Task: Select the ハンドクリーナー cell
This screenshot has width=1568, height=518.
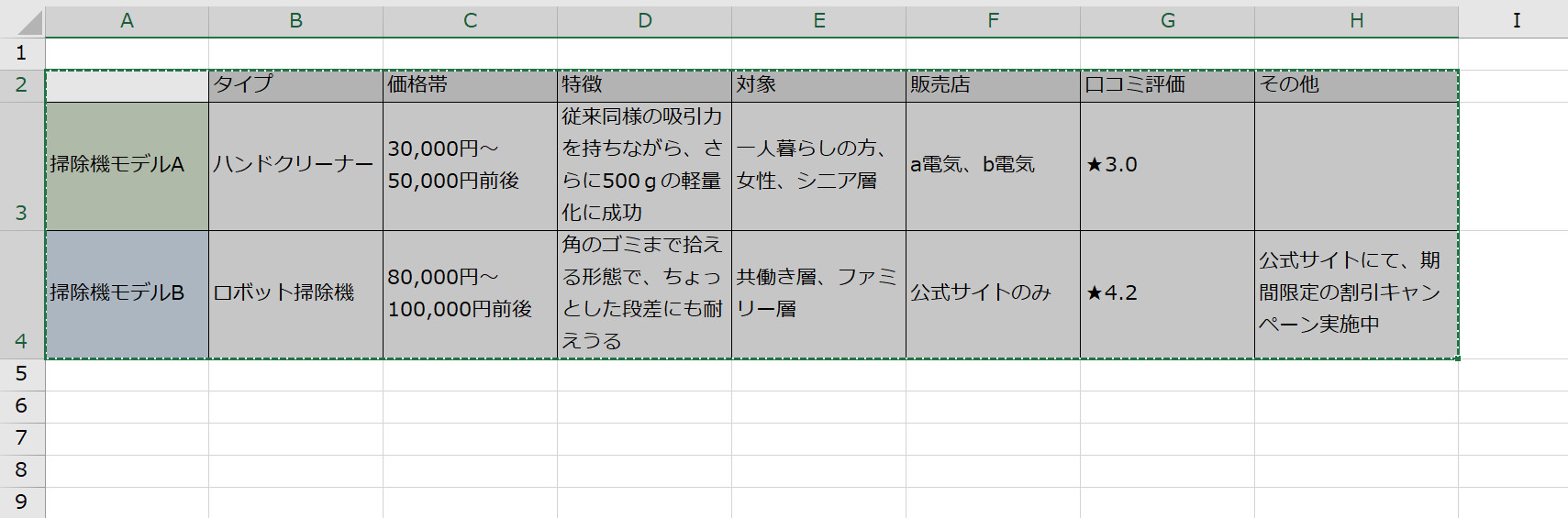Action: [295, 166]
